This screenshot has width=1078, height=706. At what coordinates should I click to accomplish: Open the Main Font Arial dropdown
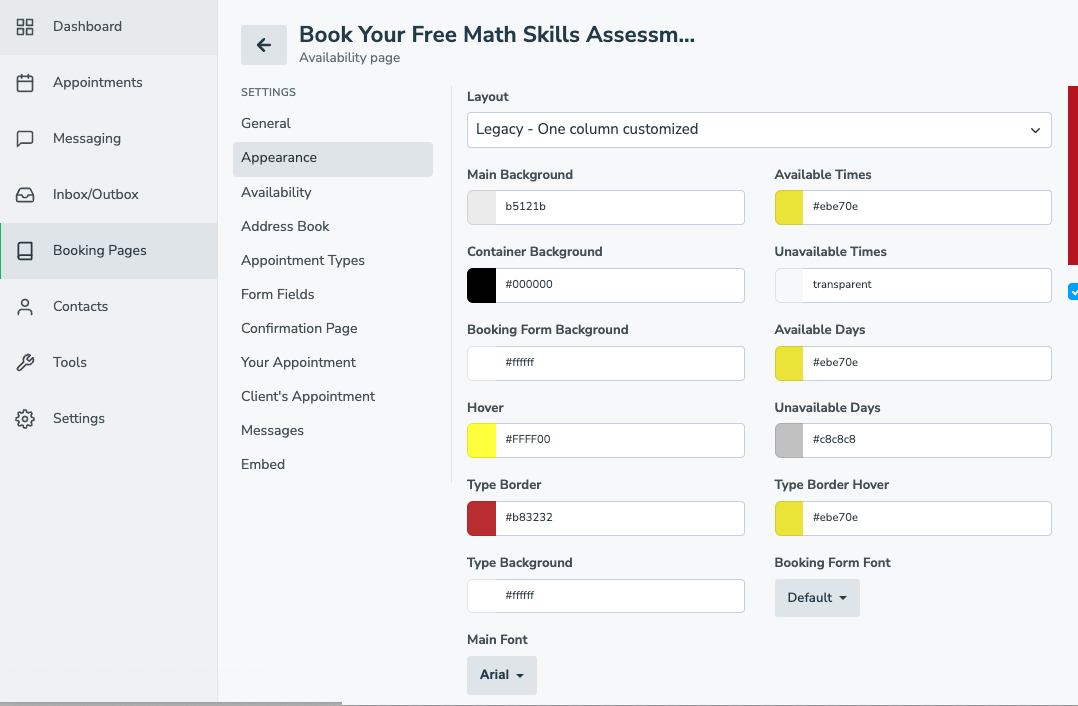502,675
